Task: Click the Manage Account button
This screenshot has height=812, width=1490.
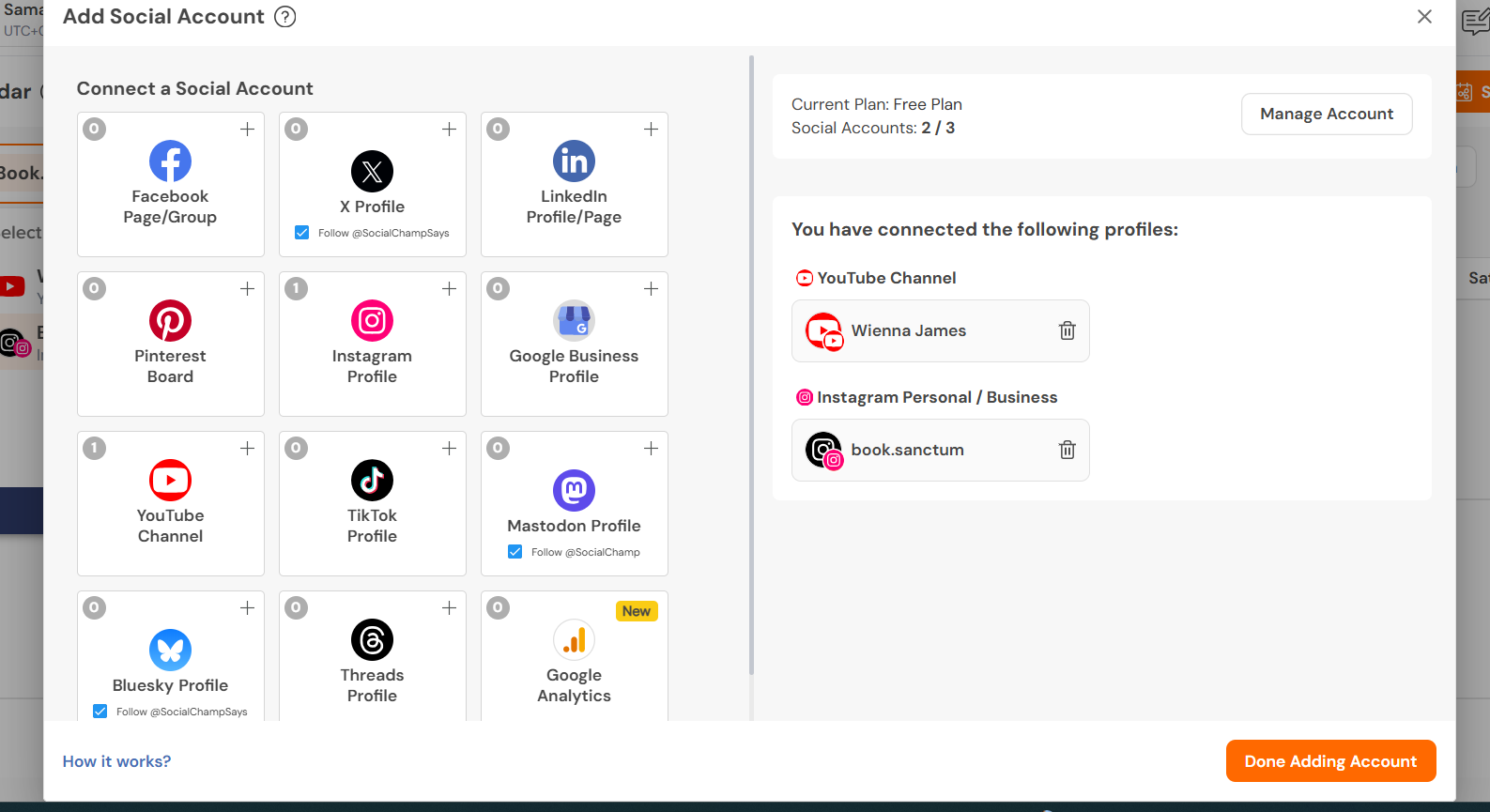Action: pyautogui.click(x=1327, y=114)
